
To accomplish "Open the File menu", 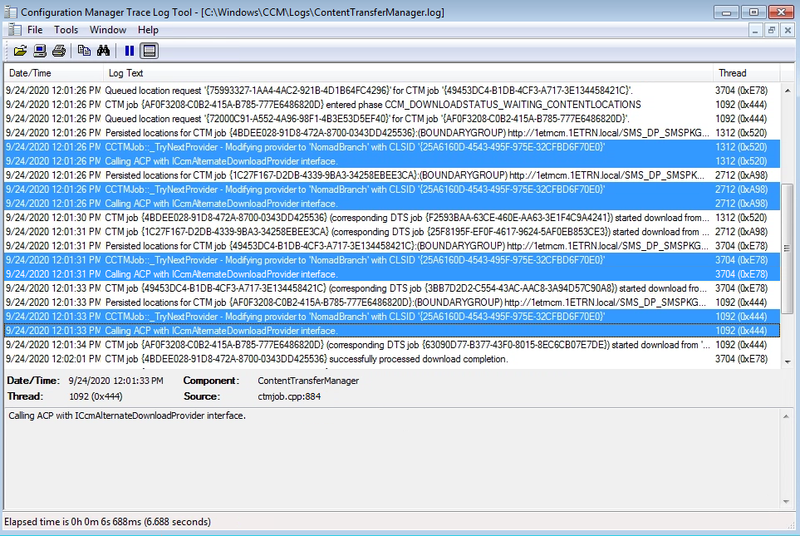I will [35, 30].
